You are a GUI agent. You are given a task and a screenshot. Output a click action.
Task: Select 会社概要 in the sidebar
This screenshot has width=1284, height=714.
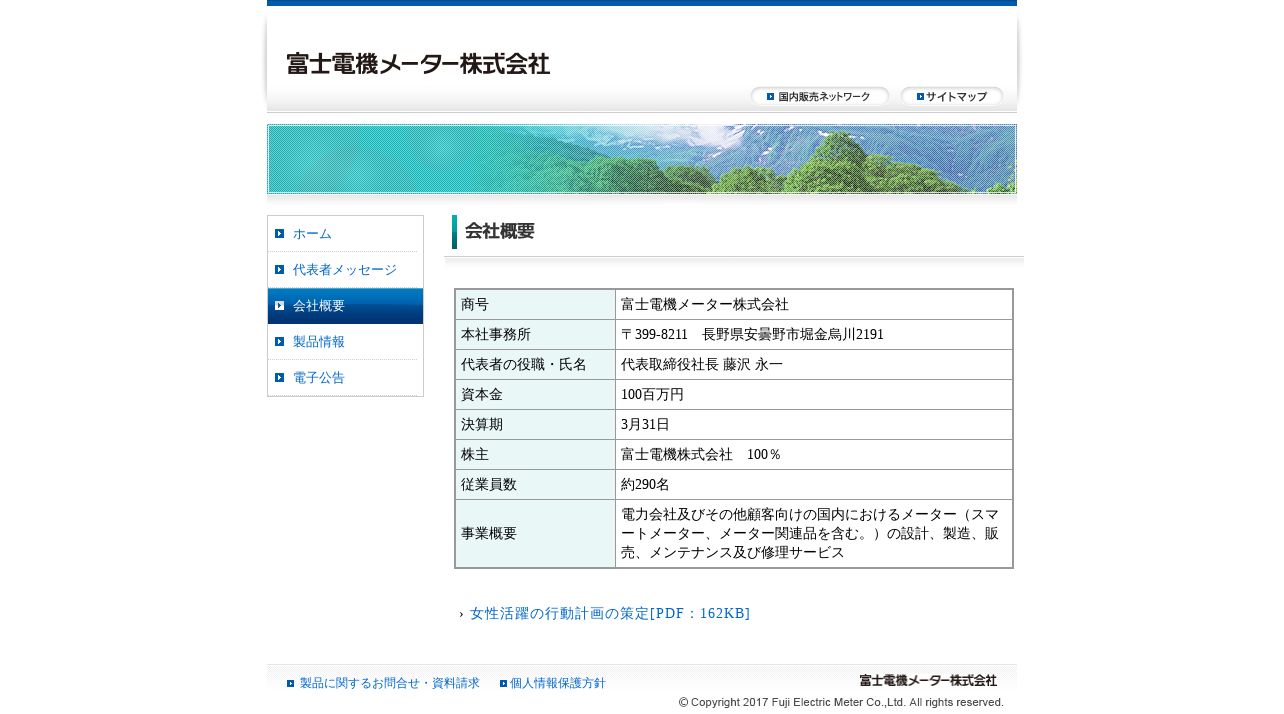[x=345, y=306]
